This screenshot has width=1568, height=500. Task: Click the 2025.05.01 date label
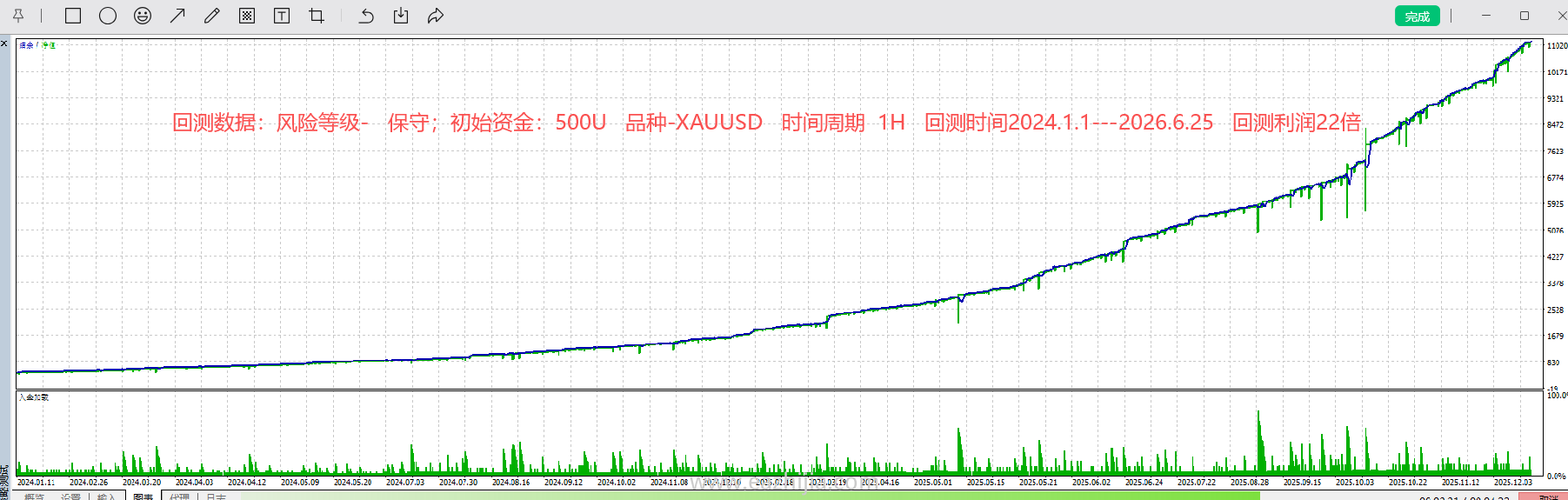pos(933,482)
